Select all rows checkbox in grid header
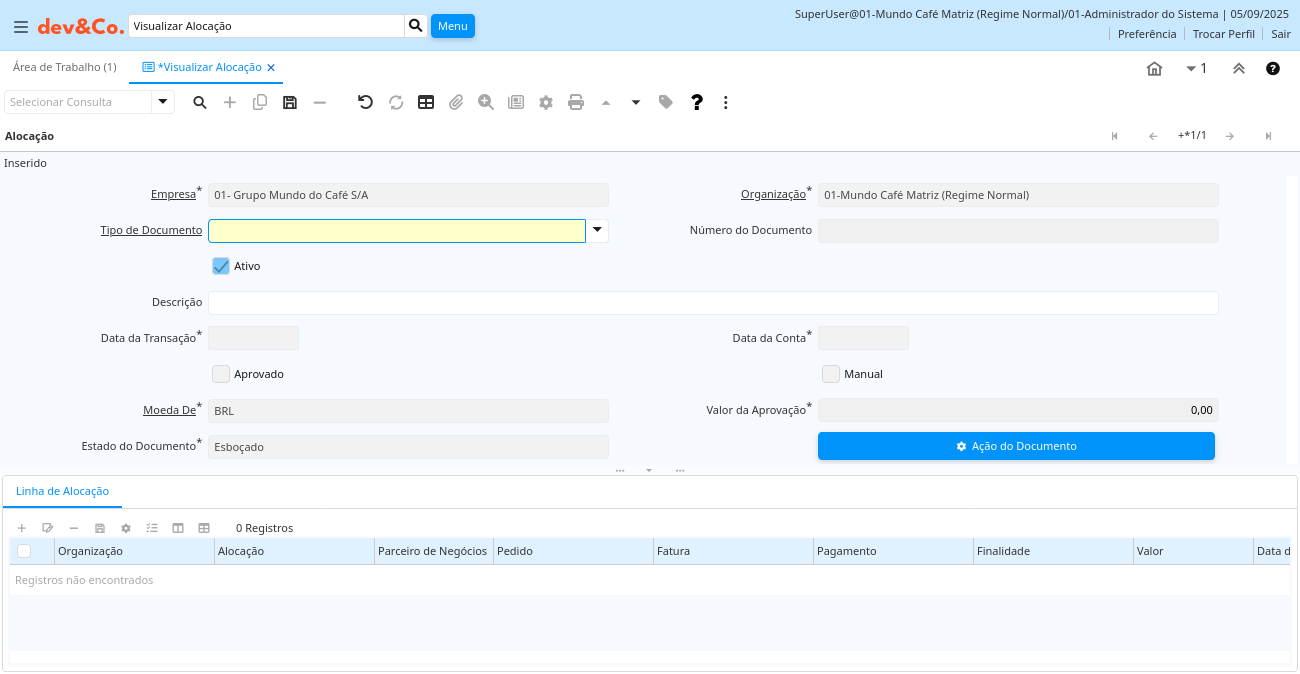1300x674 pixels. (24, 551)
